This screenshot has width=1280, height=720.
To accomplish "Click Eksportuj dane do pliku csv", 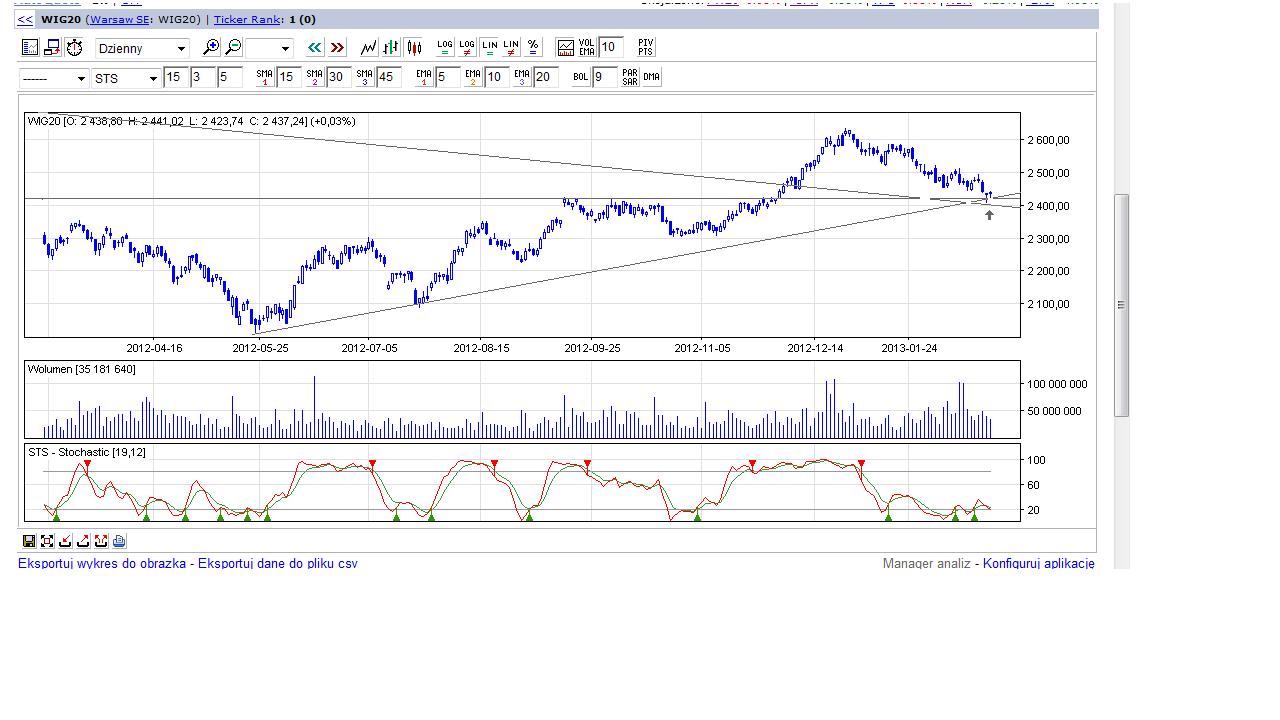I will [277, 564].
